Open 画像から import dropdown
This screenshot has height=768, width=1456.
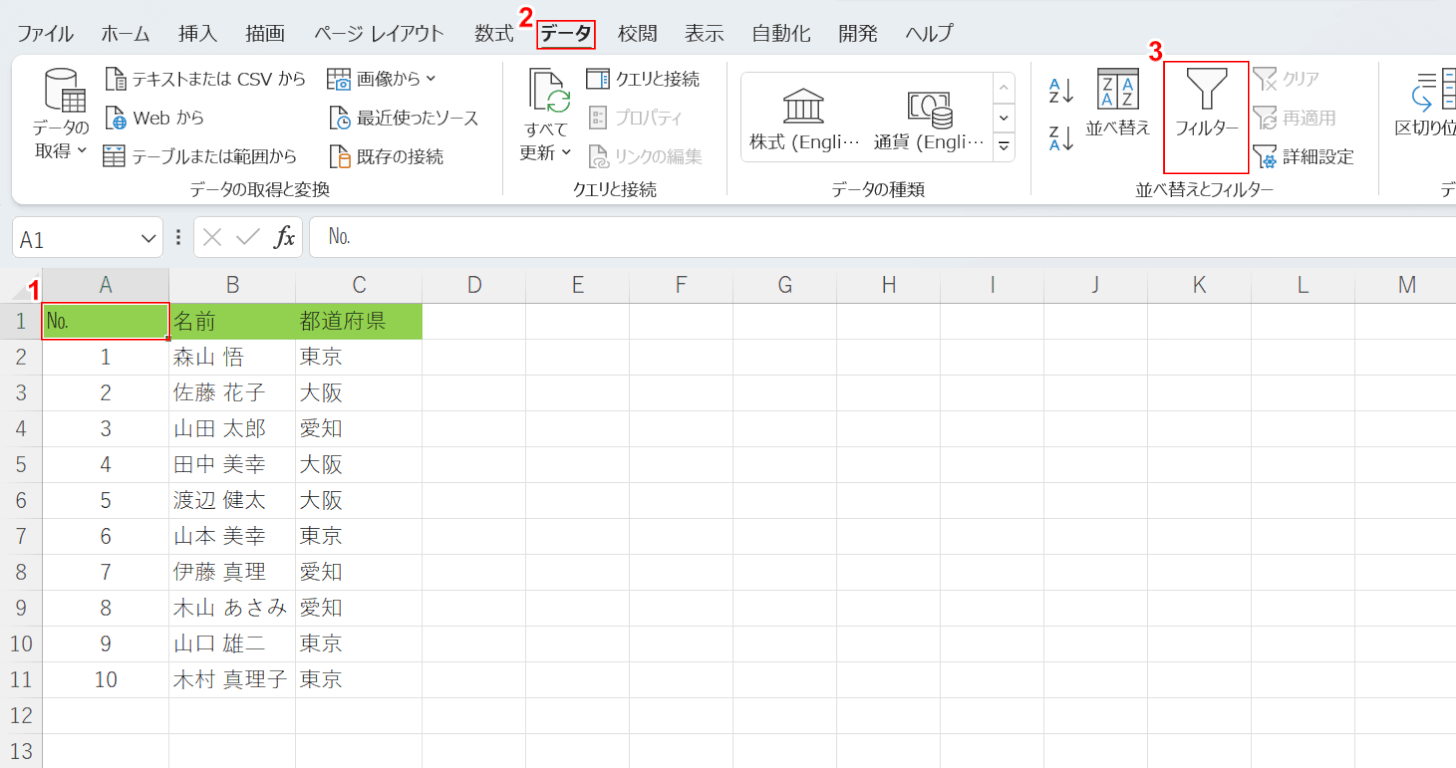click(382, 78)
